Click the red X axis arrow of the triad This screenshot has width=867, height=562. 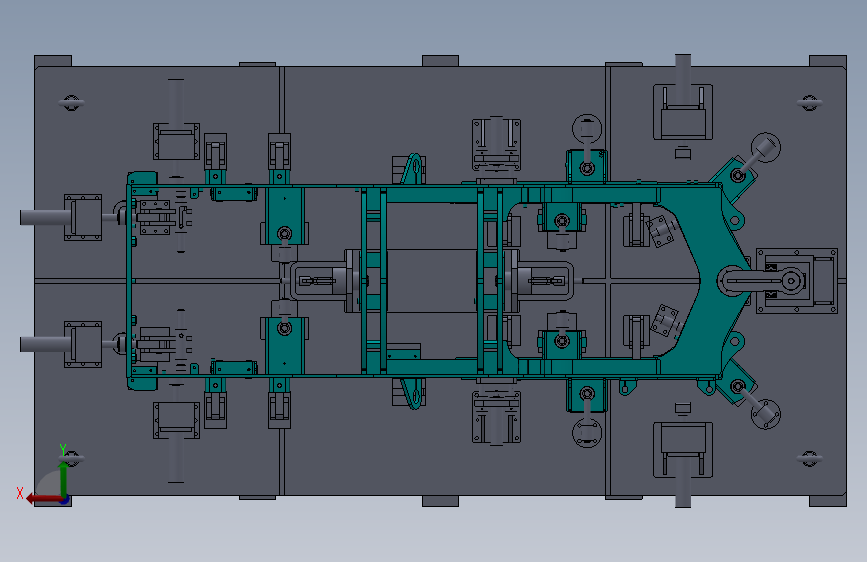tap(43, 499)
